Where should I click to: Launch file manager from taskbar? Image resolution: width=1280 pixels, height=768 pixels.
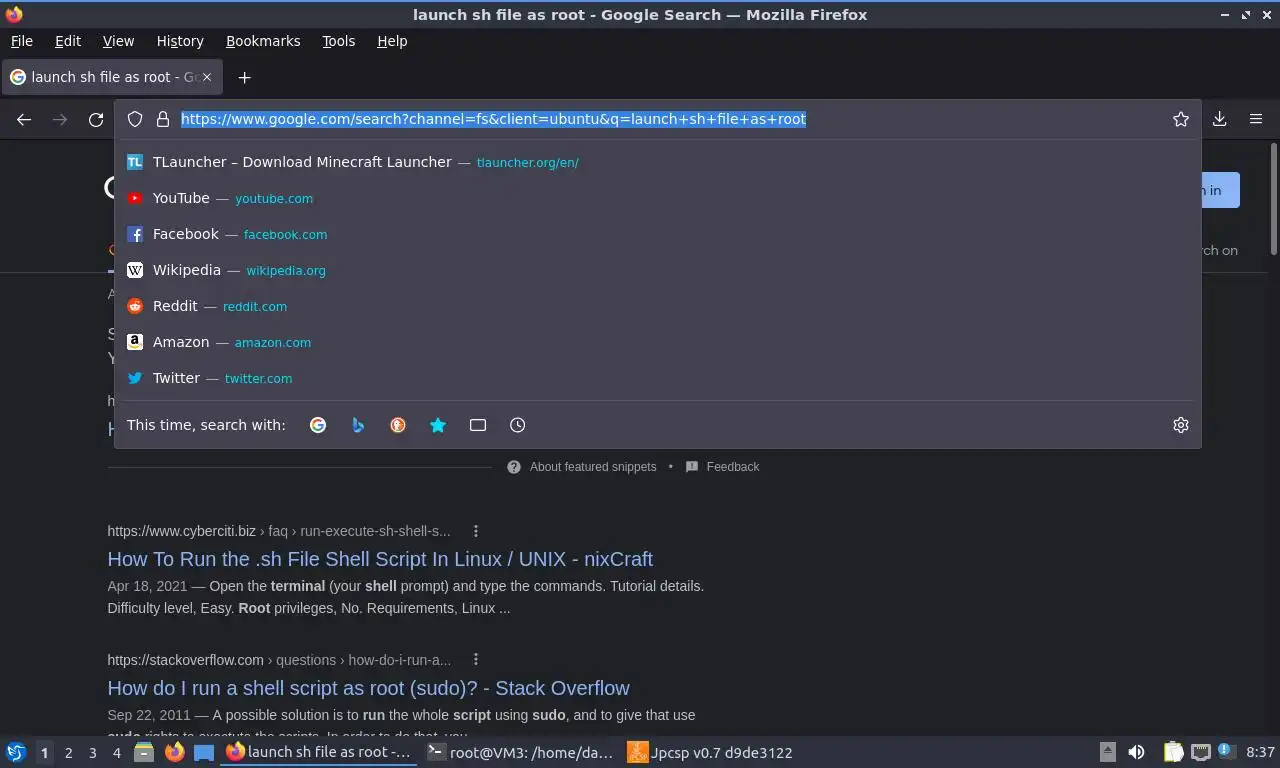click(144, 752)
